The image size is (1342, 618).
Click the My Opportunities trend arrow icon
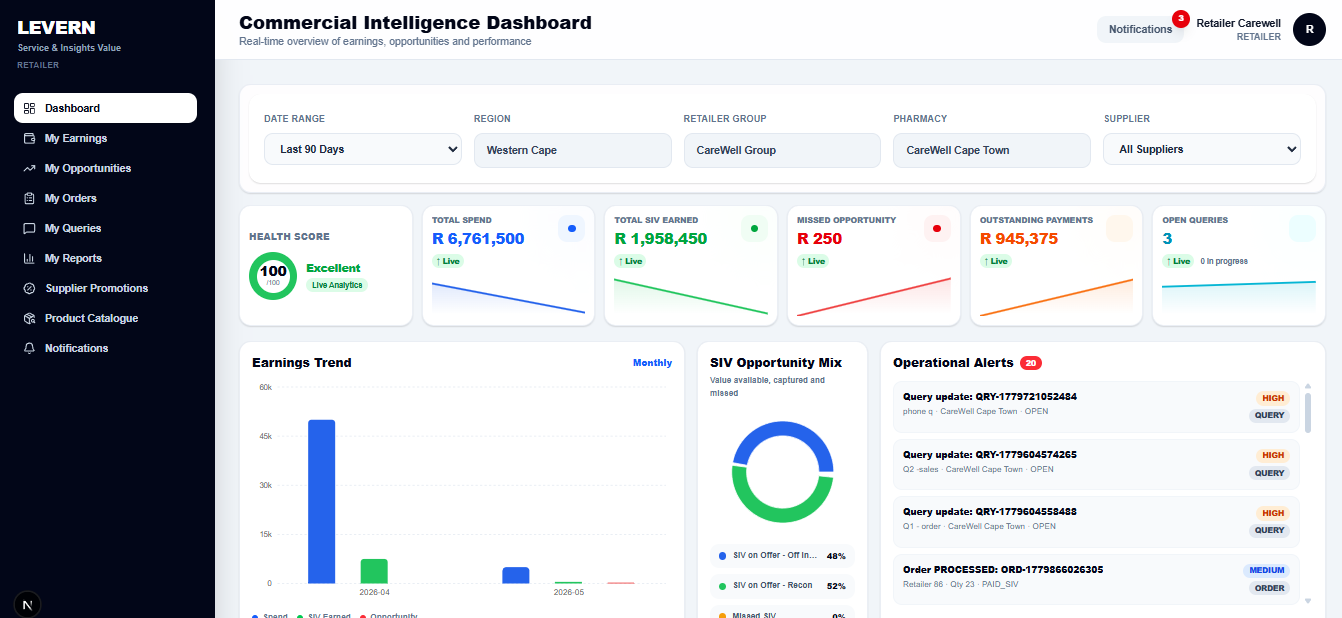tap(29, 168)
